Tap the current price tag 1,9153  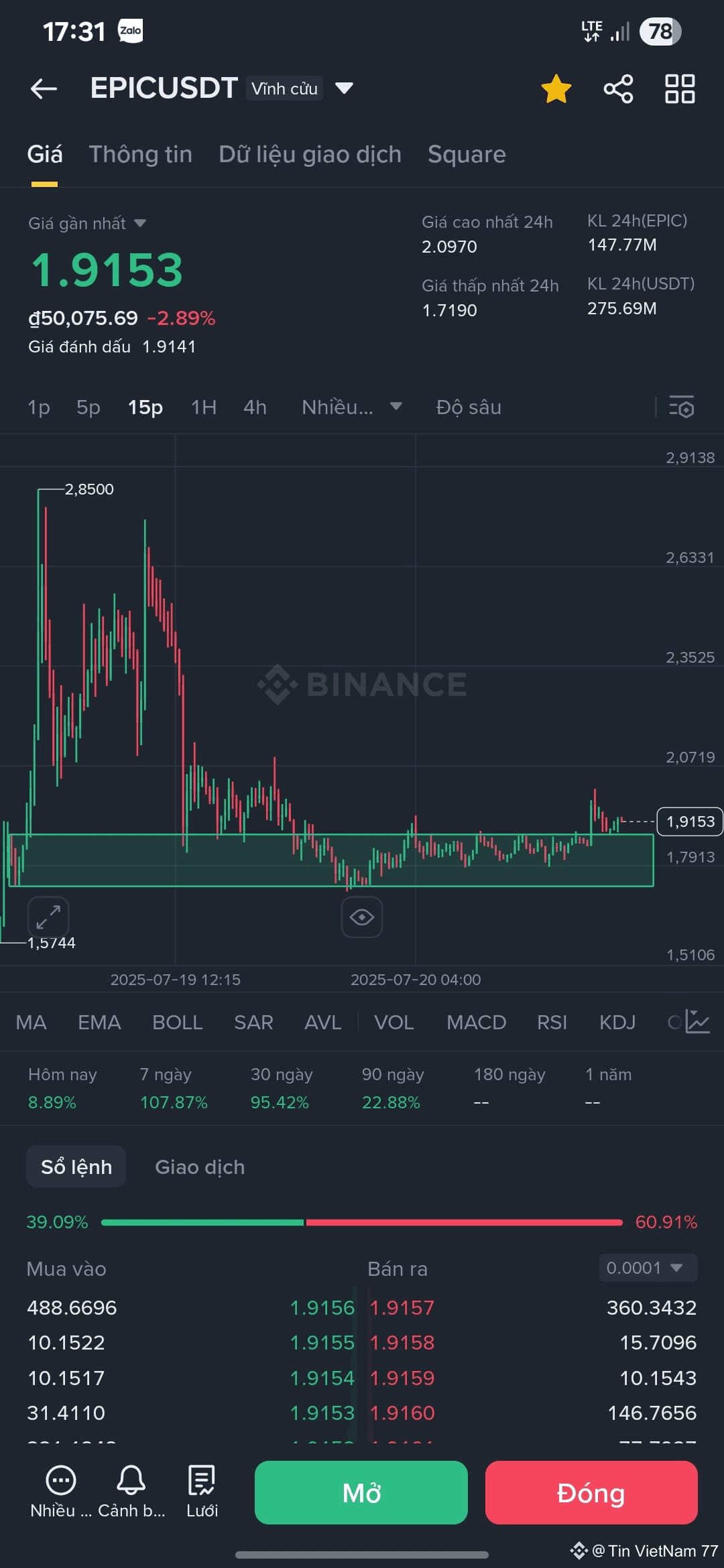pyautogui.click(x=690, y=822)
